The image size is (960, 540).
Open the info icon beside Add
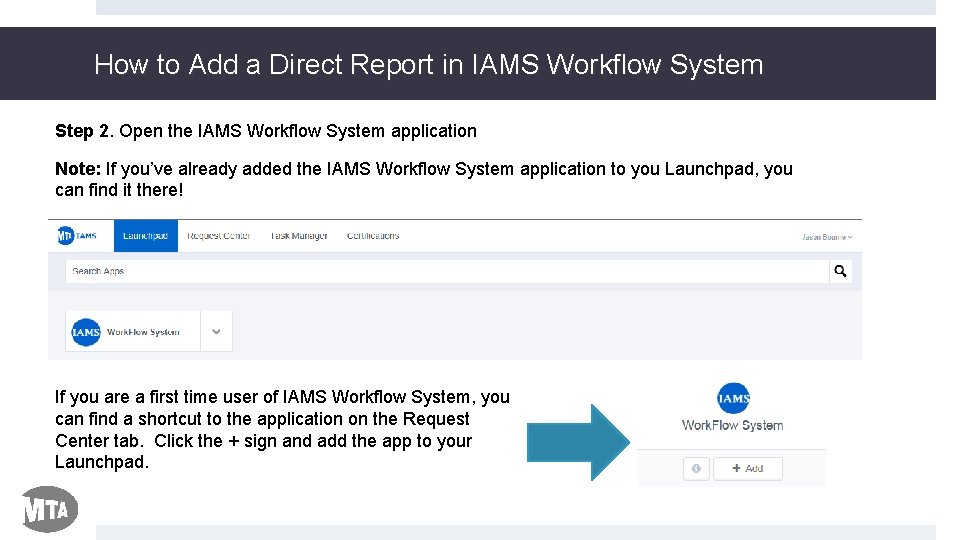[696, 468]
